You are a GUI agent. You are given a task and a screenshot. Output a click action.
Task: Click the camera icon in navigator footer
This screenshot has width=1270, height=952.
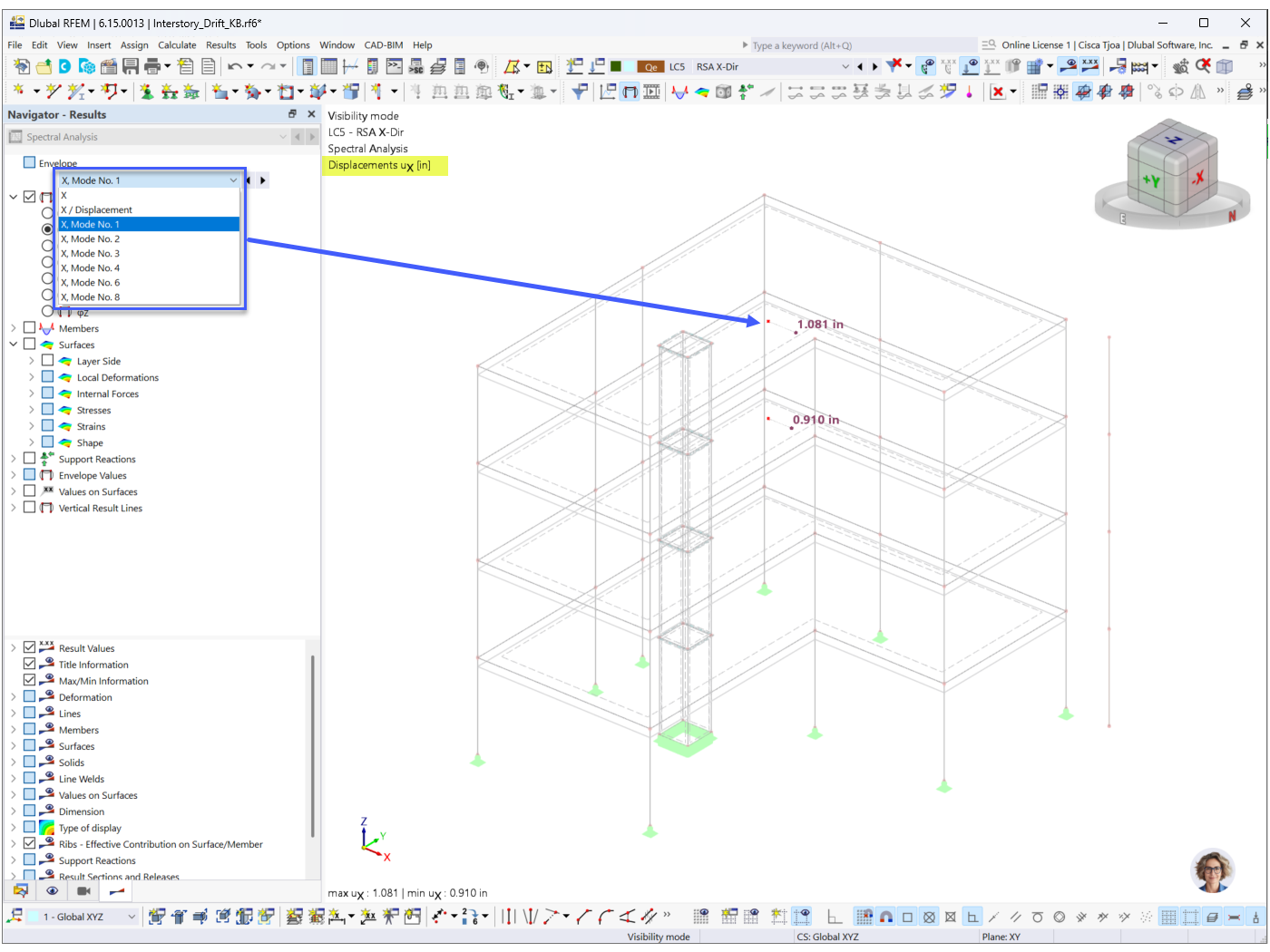[83, 891]
